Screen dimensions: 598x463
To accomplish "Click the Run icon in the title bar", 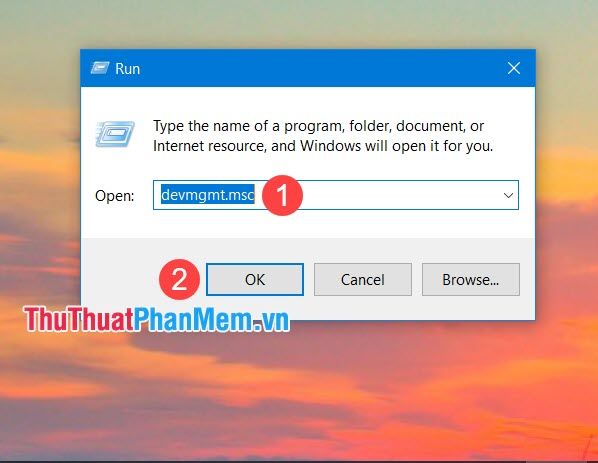I will pyautogui.click(x=100, y=68).
